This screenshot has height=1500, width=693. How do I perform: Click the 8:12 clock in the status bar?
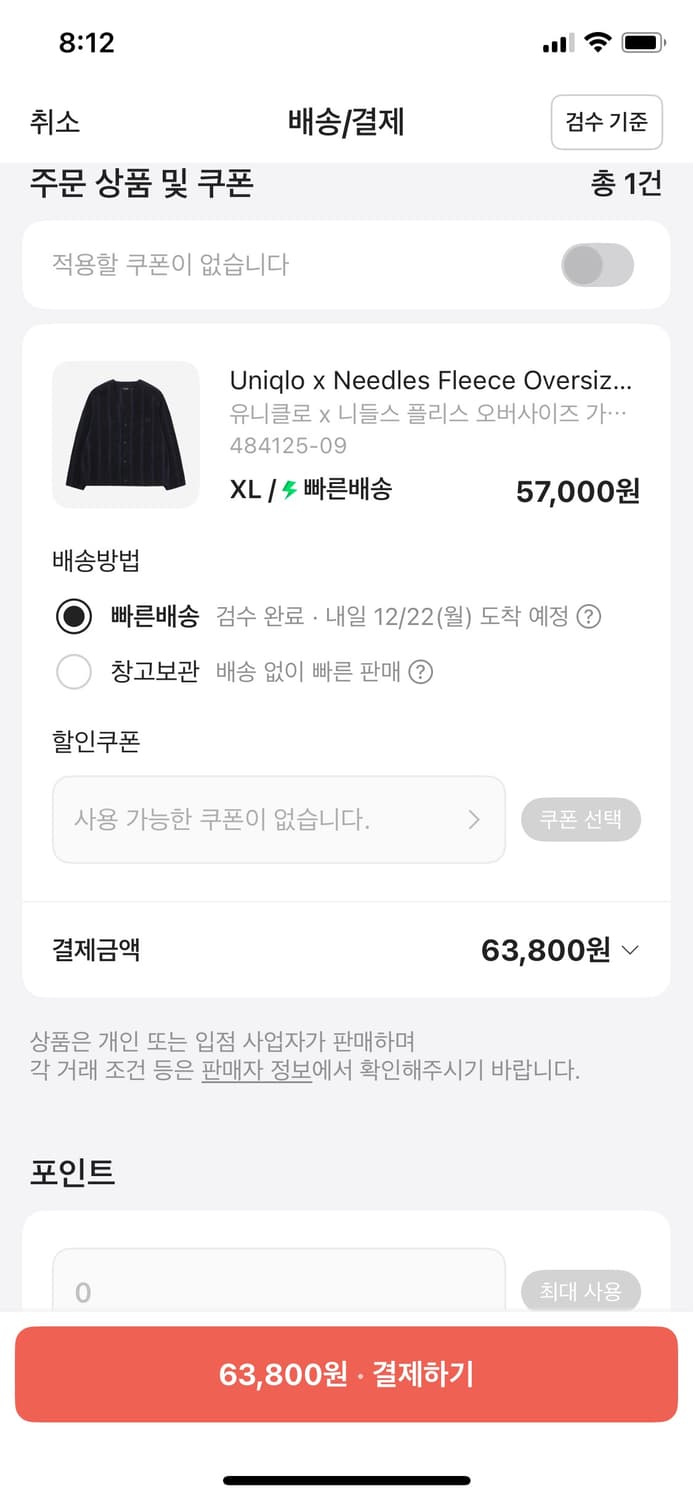pyautogui.click(x=86, y=42)
